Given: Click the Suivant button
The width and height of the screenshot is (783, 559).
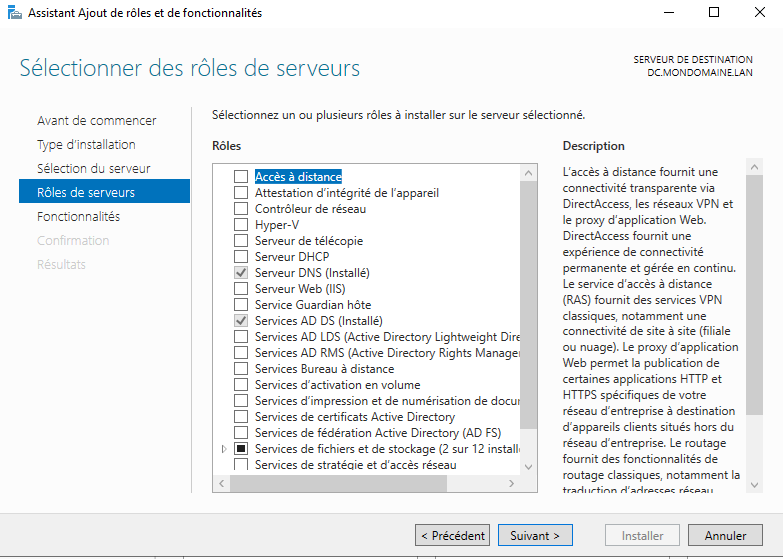Looking at the screenshot, I should [x=535, y=536].
